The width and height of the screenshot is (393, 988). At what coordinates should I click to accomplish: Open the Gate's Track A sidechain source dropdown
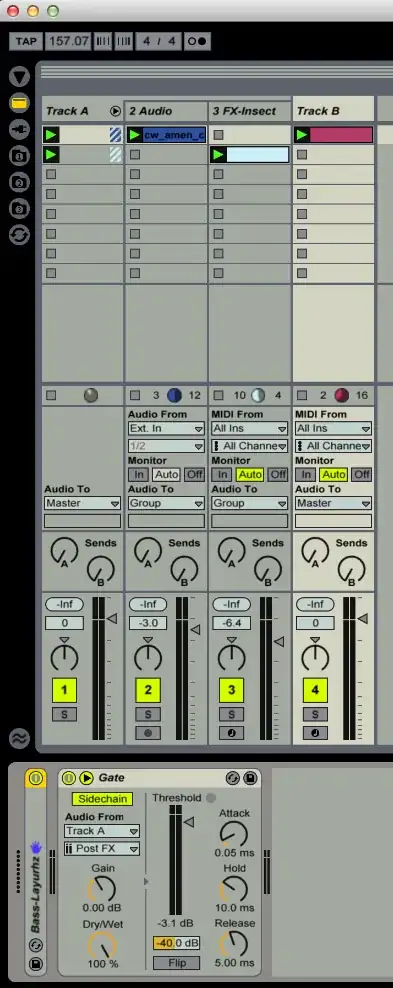click(102, 831)
